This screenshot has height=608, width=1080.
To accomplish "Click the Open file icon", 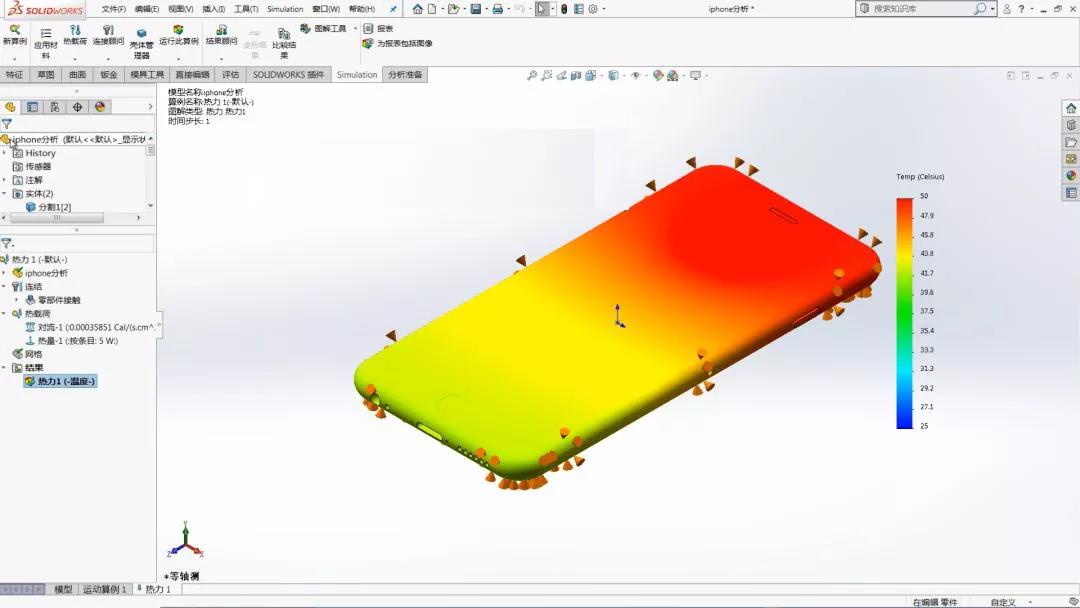I will (453, 9).
